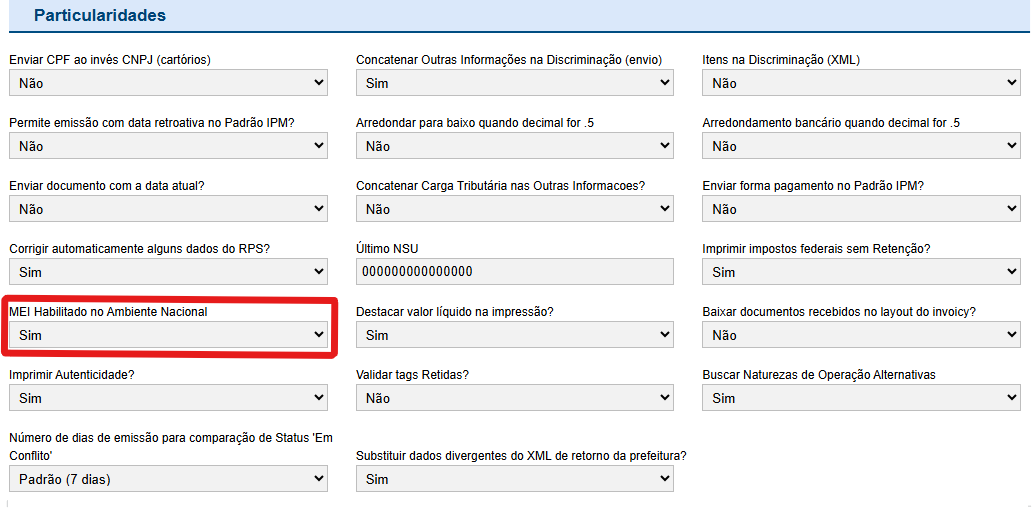Expand 'Substituir dados divergentes do XML' dropdown

click(514, 480)
